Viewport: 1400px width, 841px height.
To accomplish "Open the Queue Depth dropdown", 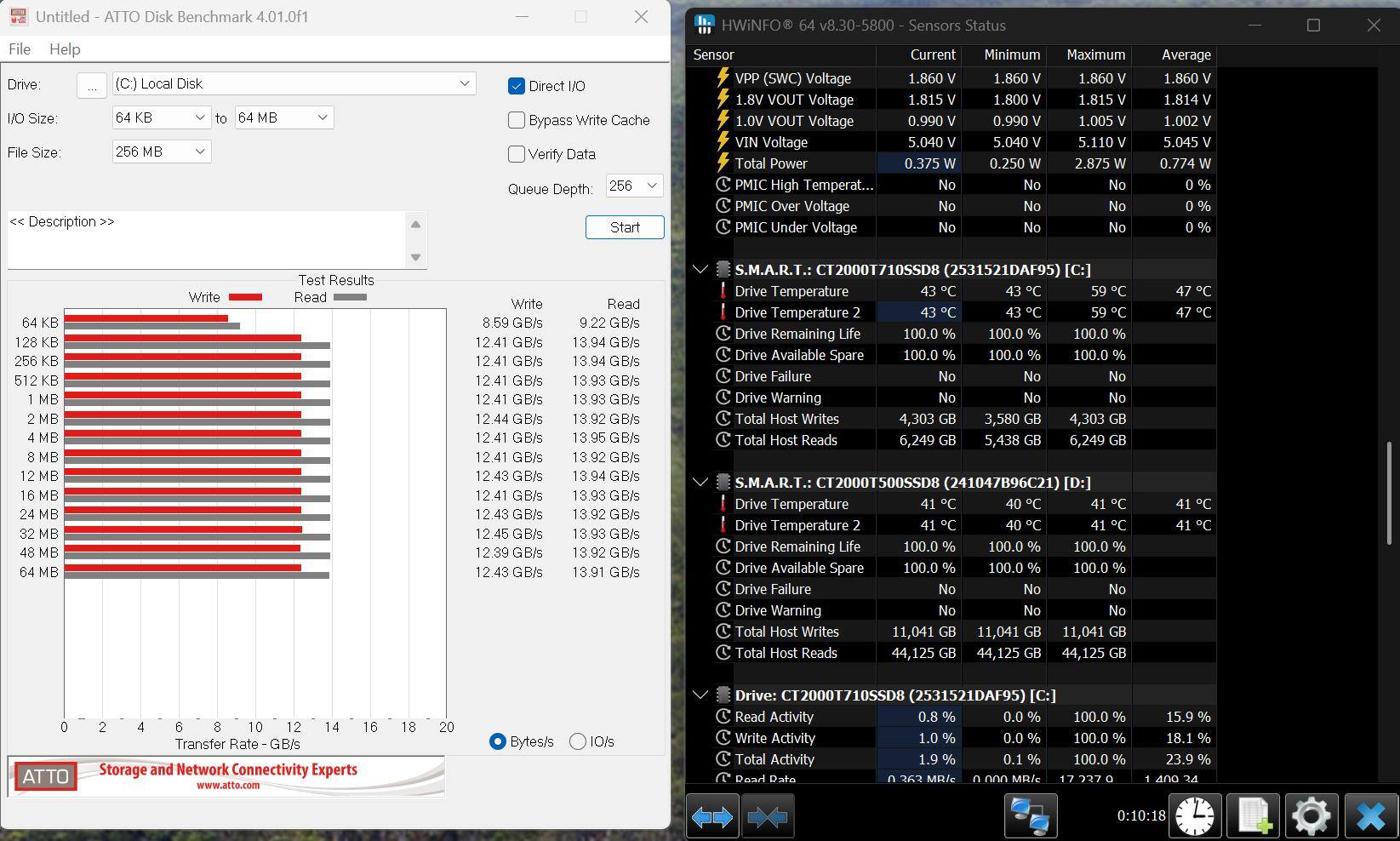I will (634, 186).
